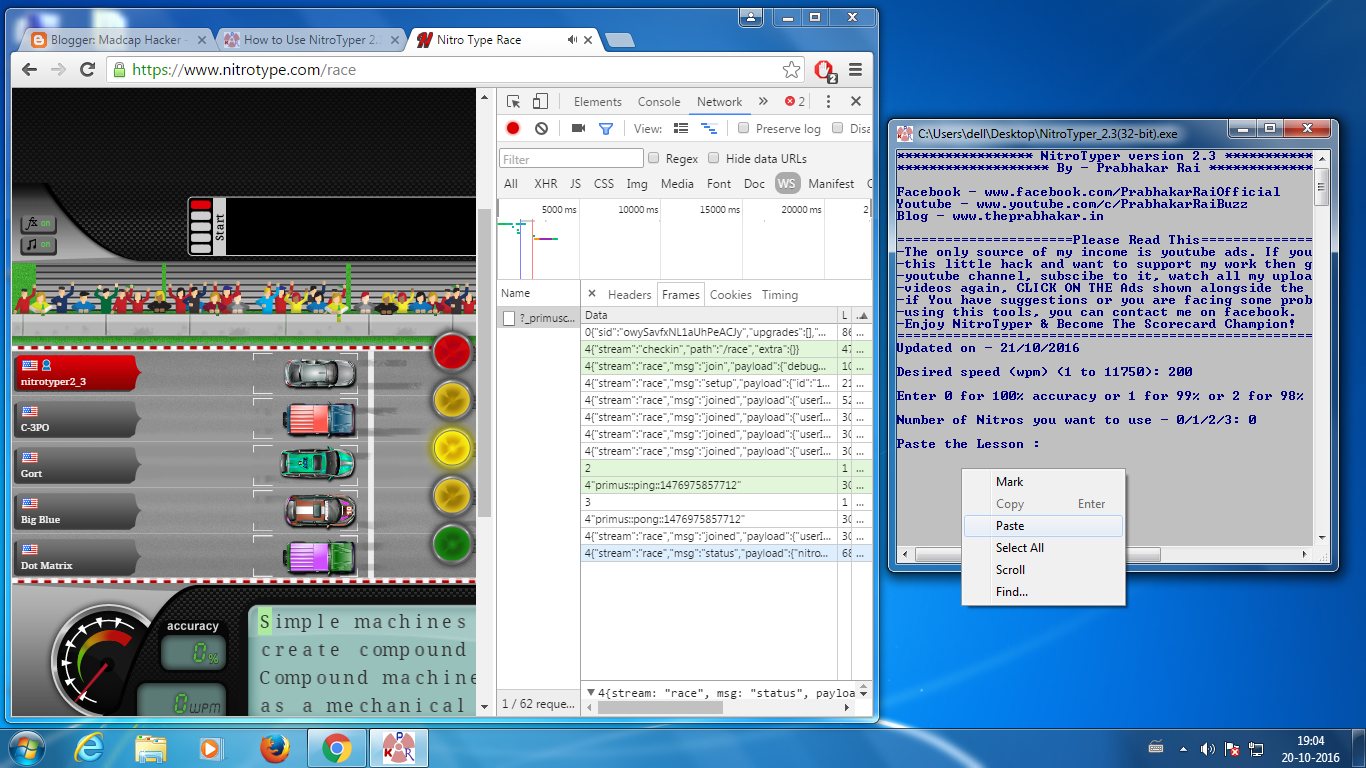Expand more DevTools tabs chevron
The image size is (1366, 768).
pyautogui.click(x=763, y=101)
